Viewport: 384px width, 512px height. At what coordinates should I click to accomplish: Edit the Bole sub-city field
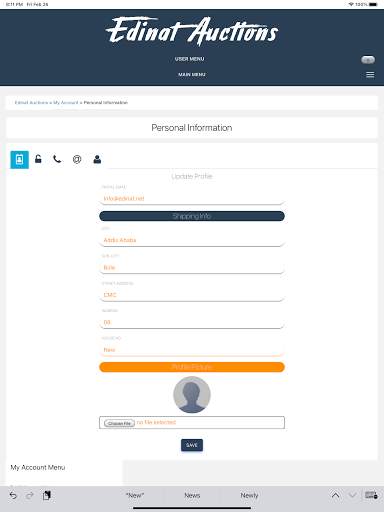tap(192, 267)
